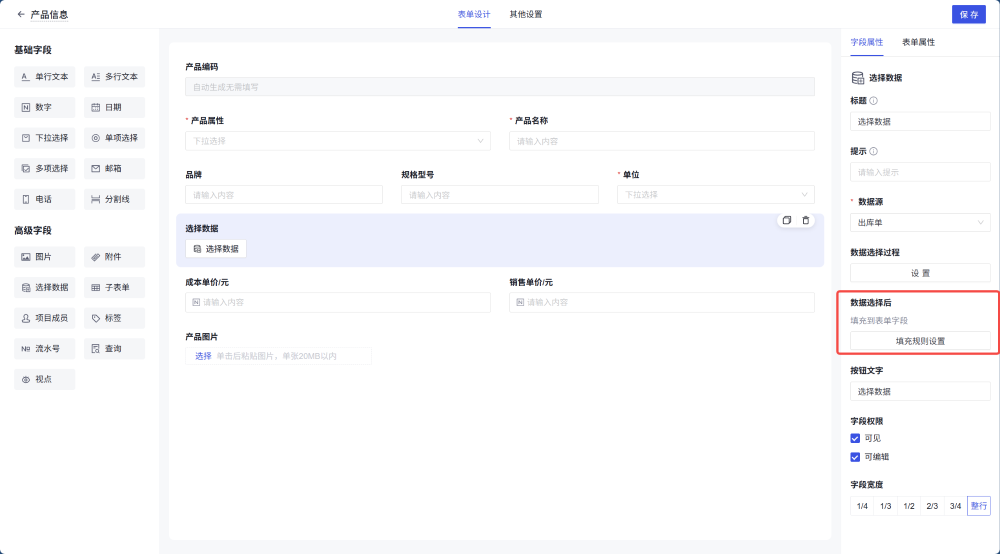This screenshot has width=1000, height=554.
Task: Expand the 单位 dropdown selector
Action: (x=715, y=194)
